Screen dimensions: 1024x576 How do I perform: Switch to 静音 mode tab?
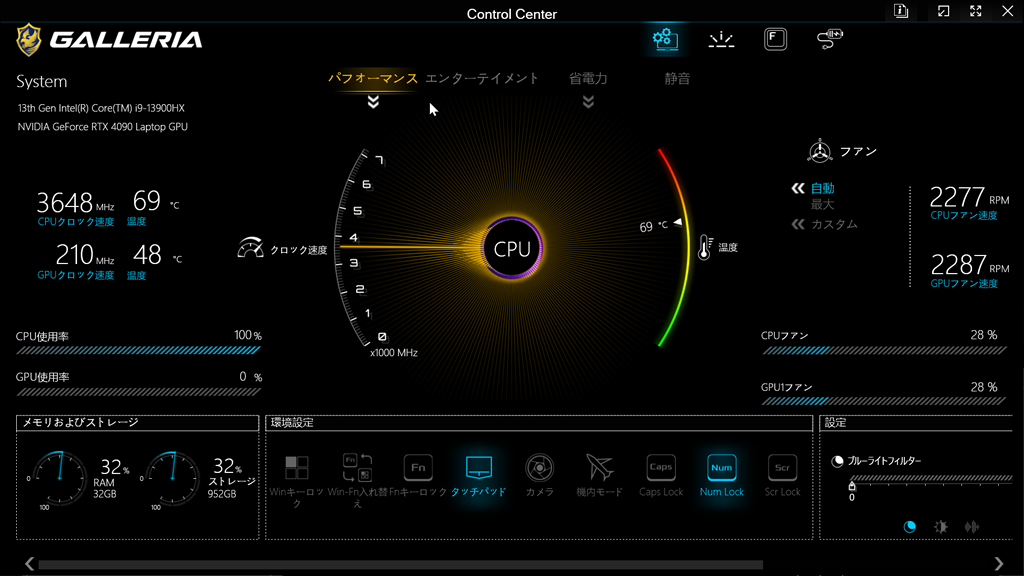click(677, 78)
